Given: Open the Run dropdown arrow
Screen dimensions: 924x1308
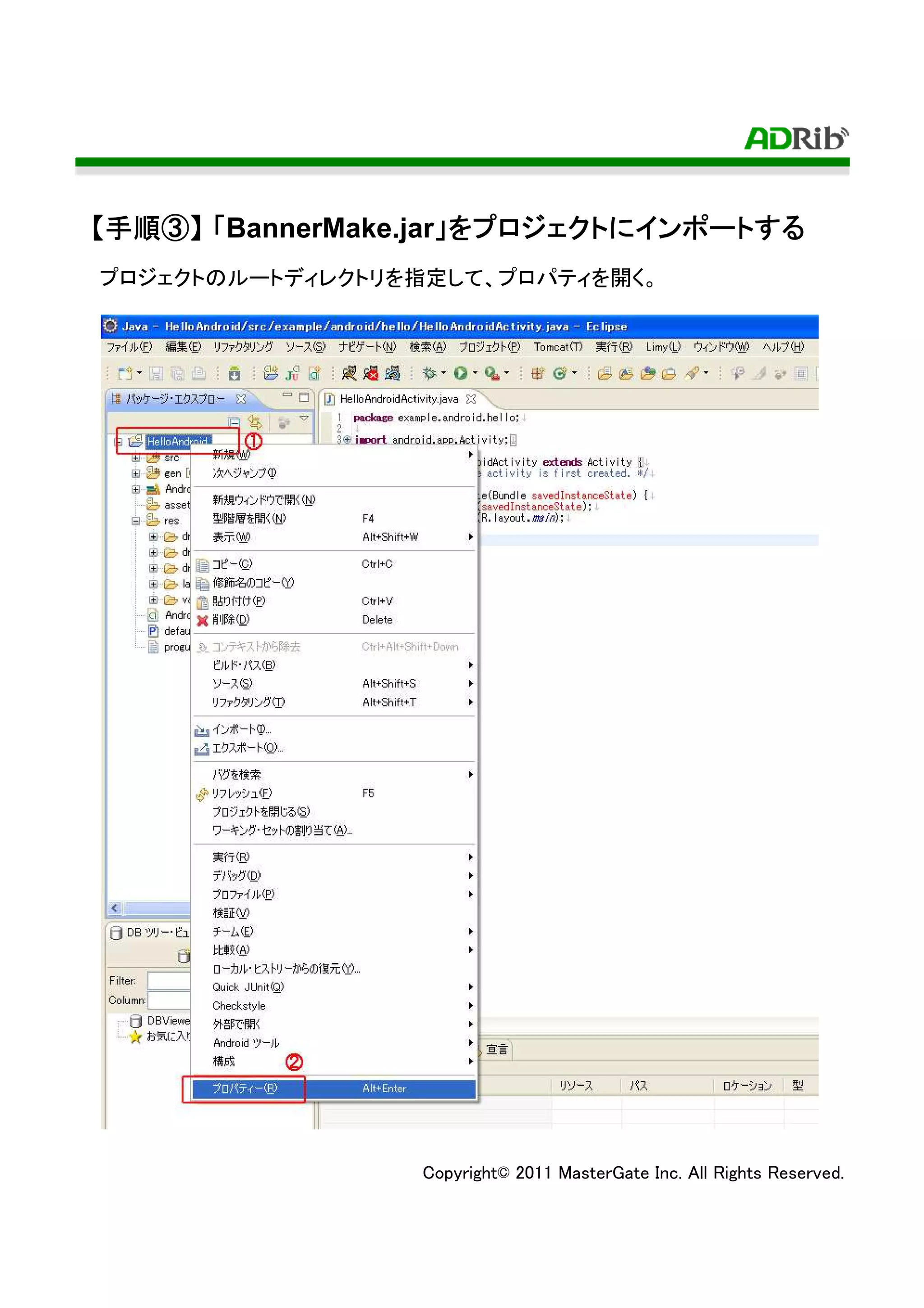Looking at the screenshot, I should (476, 373).
